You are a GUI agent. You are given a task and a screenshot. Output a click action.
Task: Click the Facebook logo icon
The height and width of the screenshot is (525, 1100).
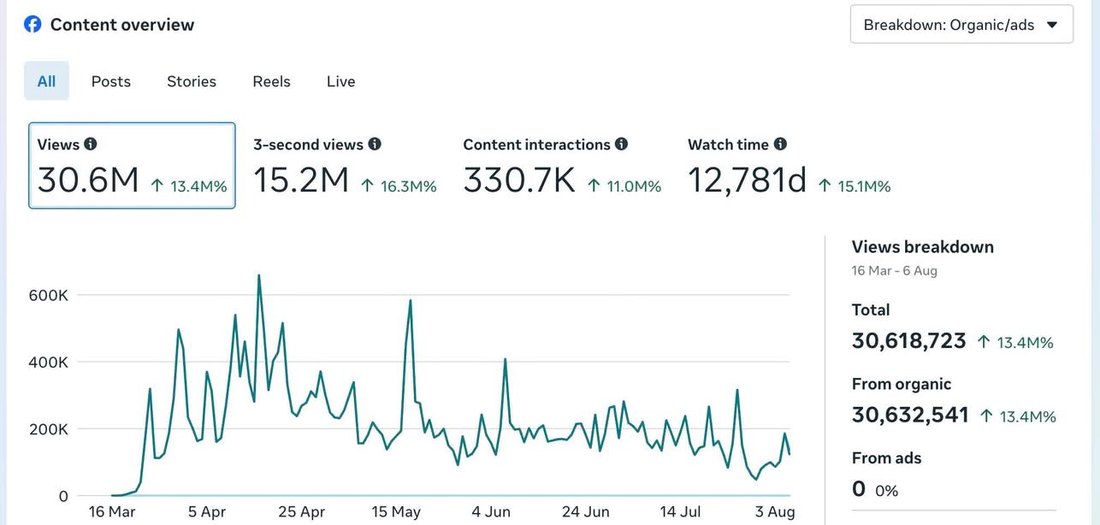pos(32,25)
